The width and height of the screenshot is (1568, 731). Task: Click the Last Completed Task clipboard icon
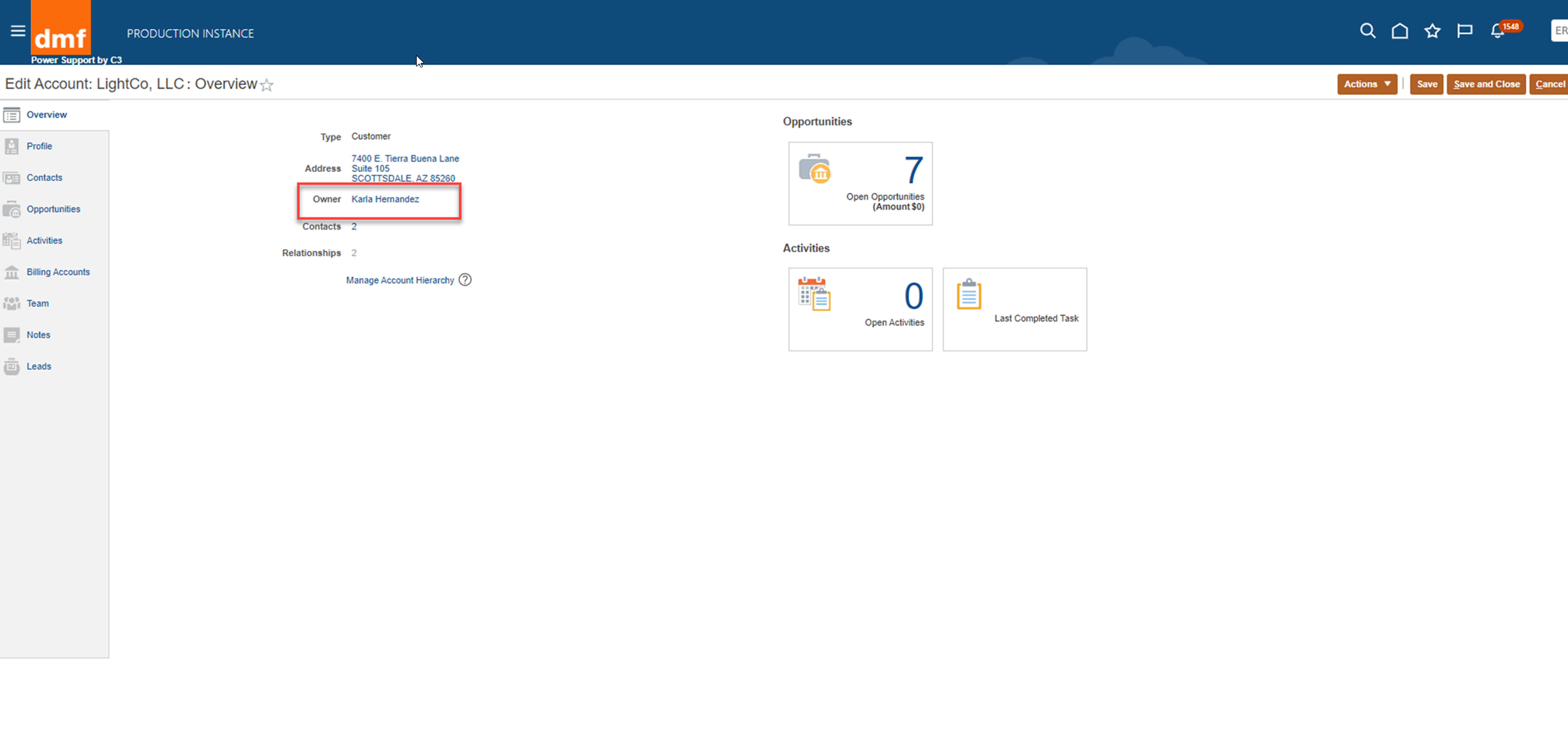(968, 295)
